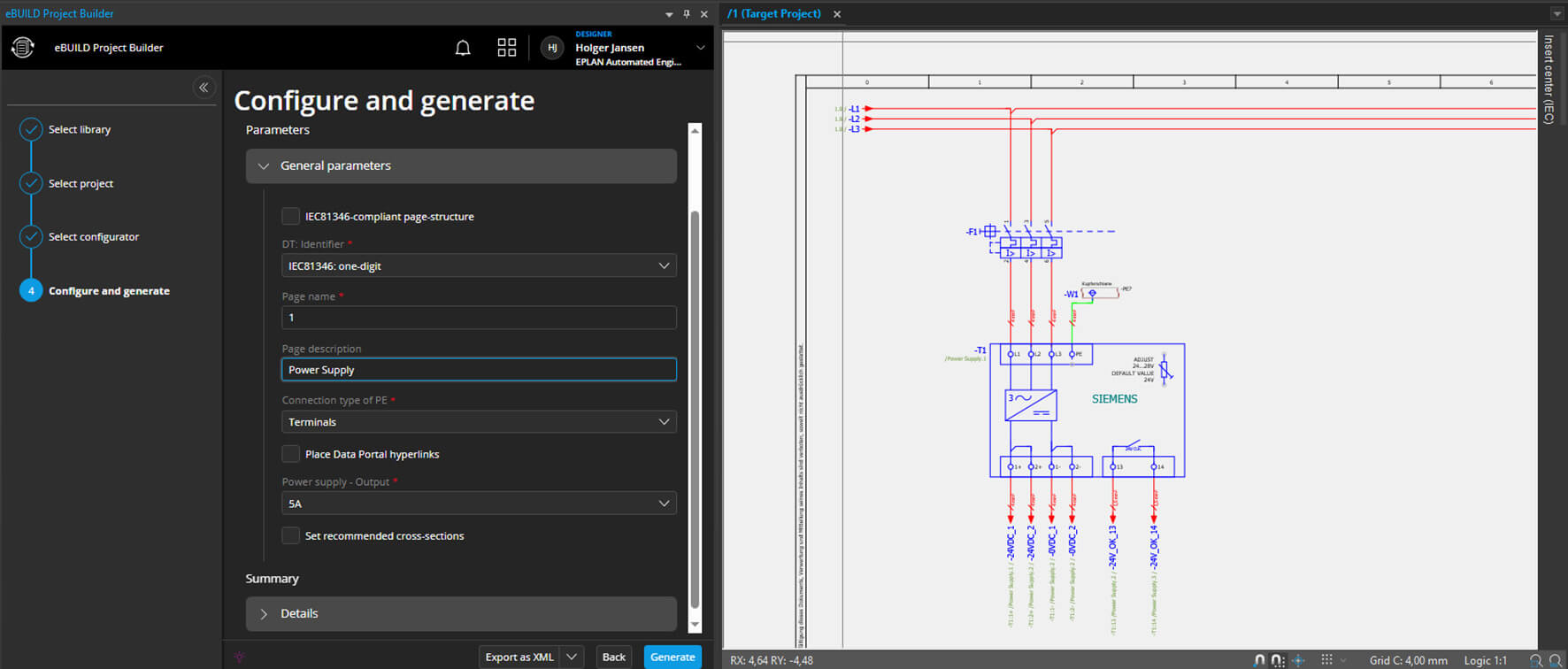1568x669 pixels.
Task: Open the apps grid icon
Action: tap(507, 48)
